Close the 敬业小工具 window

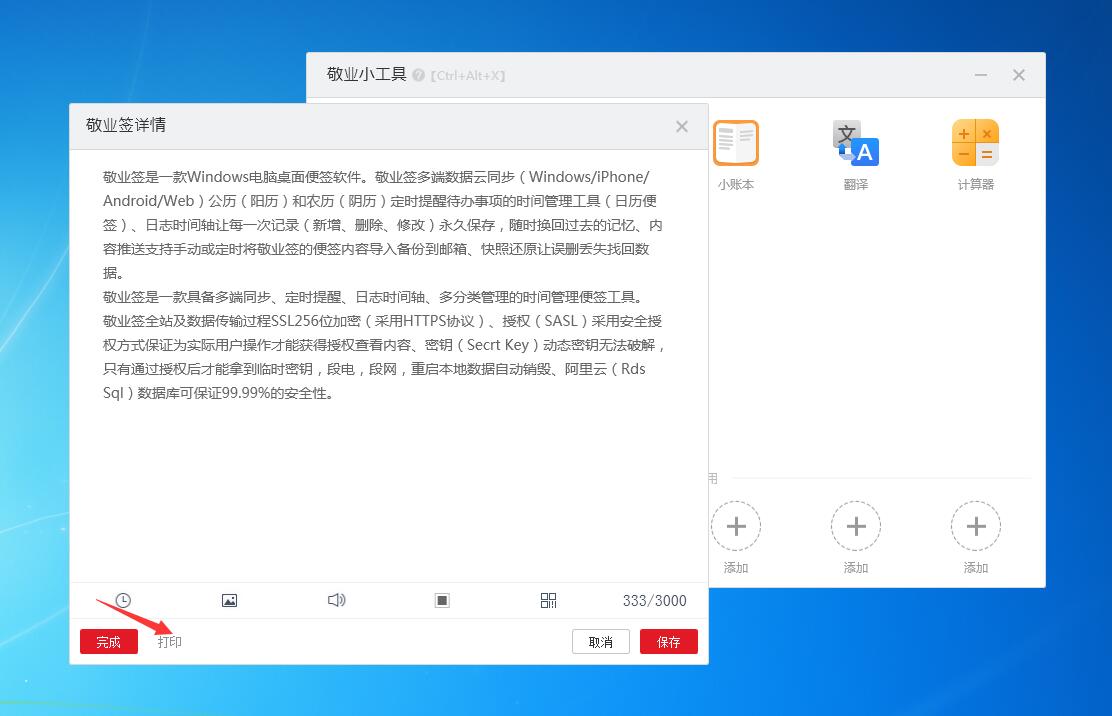[x=1019, y=75]
